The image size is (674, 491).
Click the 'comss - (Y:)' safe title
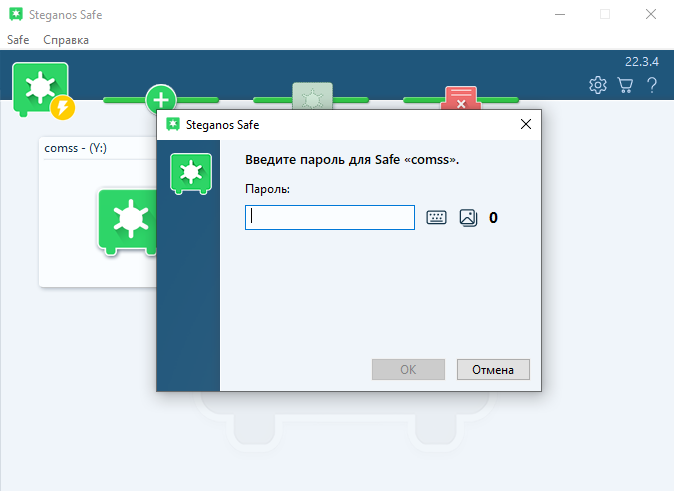point(76,148)
